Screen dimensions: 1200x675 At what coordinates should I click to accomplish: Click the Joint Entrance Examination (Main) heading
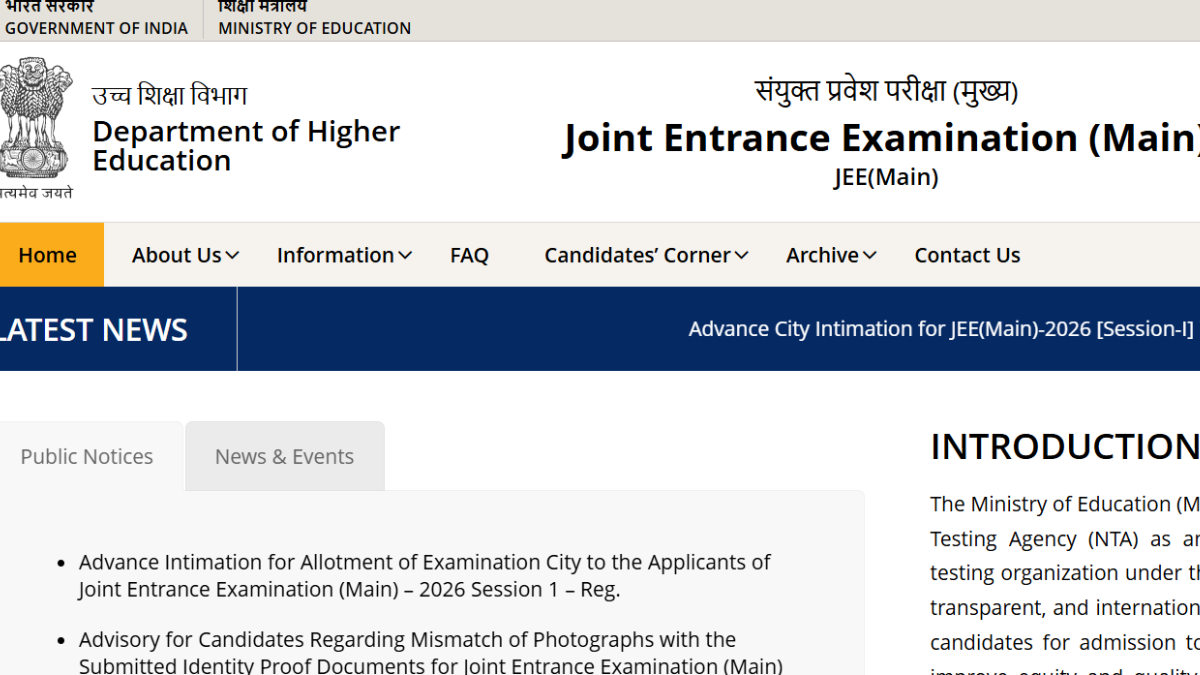tap(880, 138)
